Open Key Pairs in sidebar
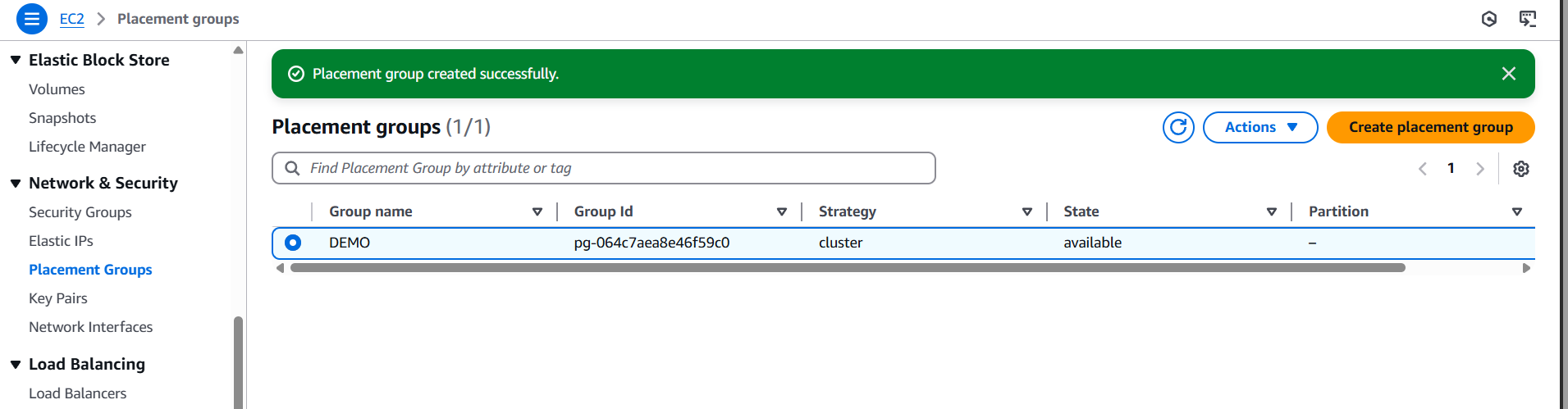The image size is (1568, 409). (x=58, y=298)
